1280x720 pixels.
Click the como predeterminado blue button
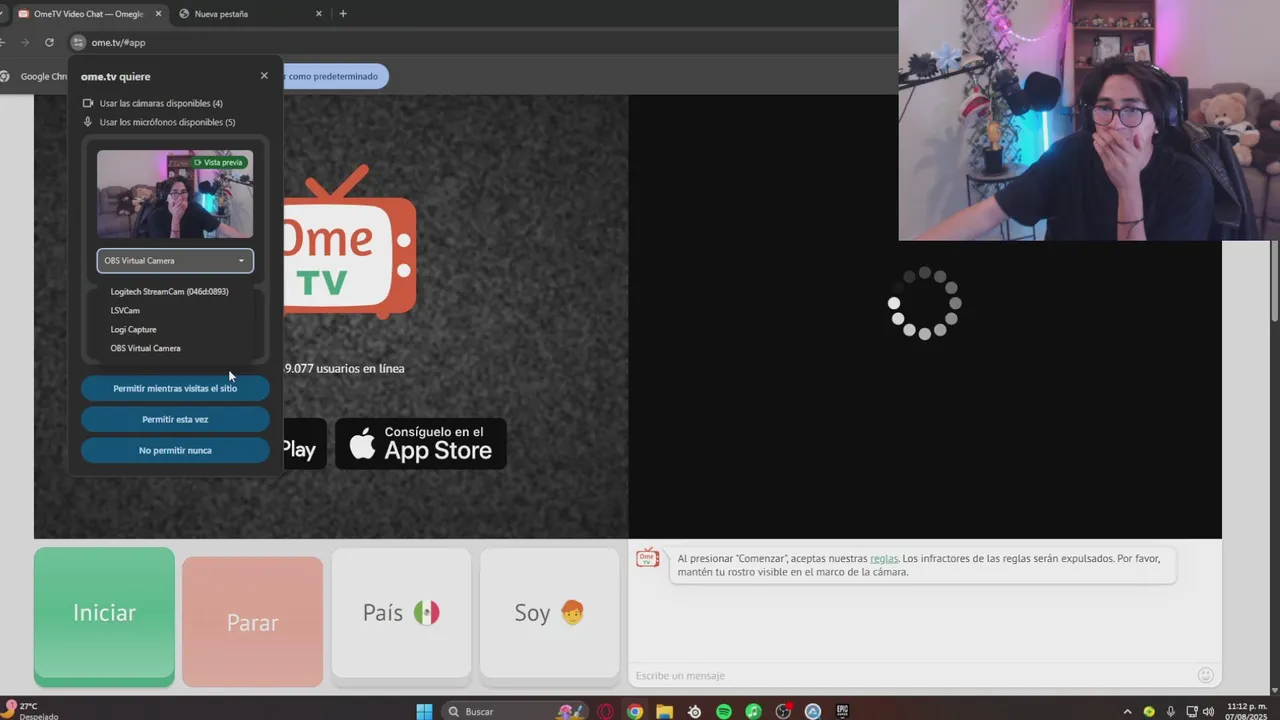click(335, 76)
